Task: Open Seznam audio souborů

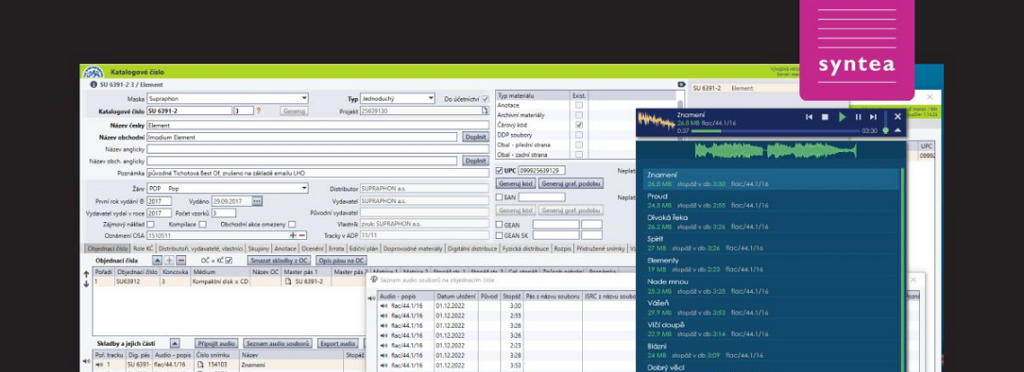Action: [x=278, y=343]
